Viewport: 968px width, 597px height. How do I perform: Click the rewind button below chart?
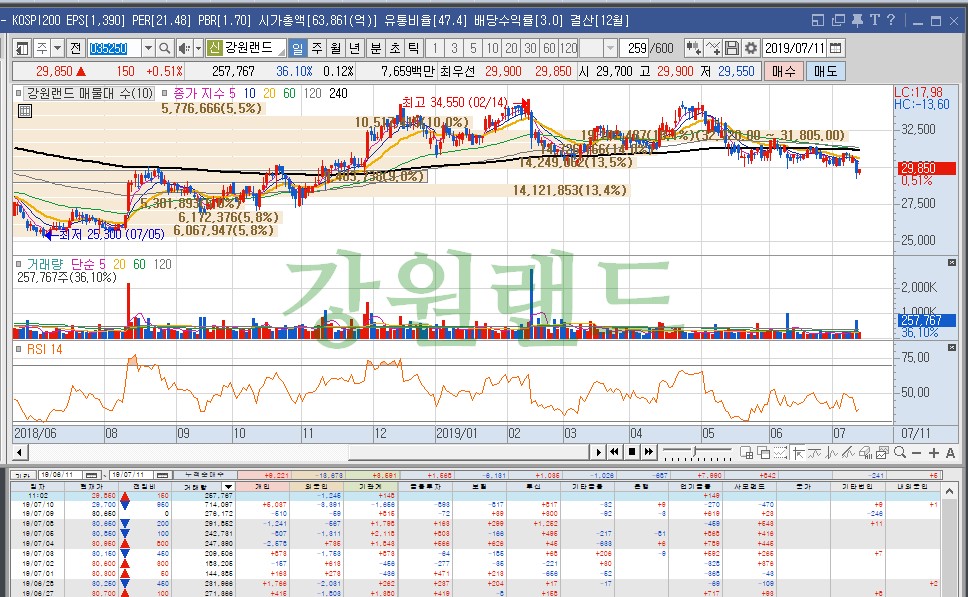coord(614,453)
